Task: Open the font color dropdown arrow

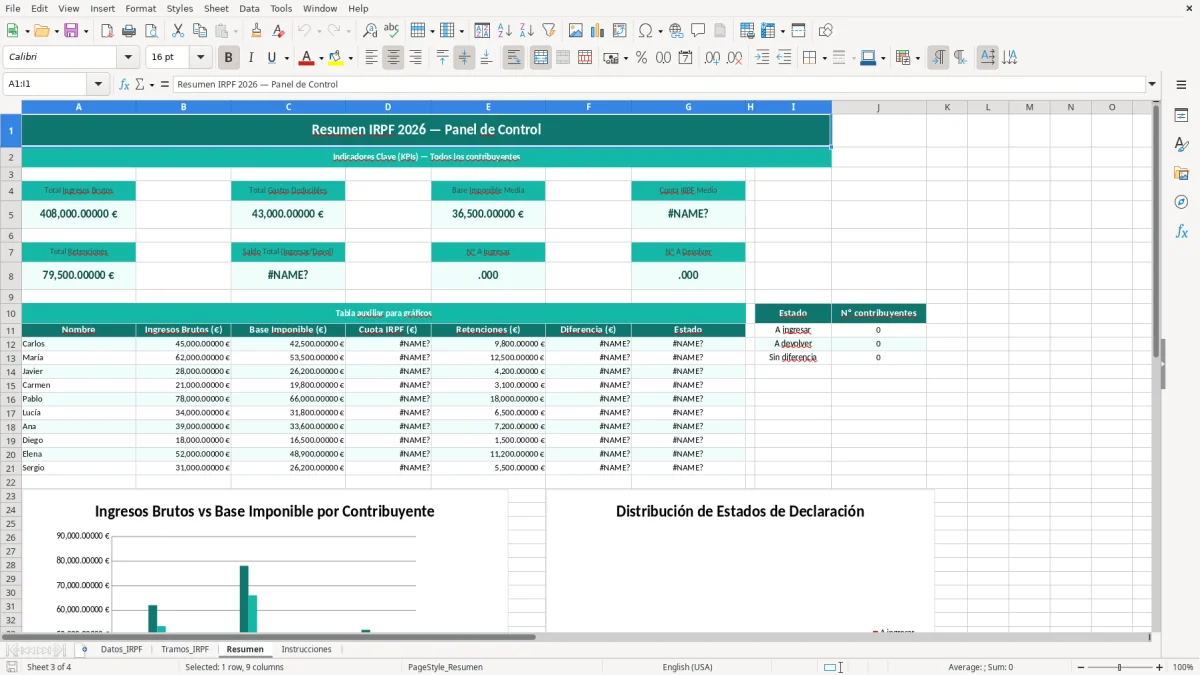Action: click(x=321, y=58)
